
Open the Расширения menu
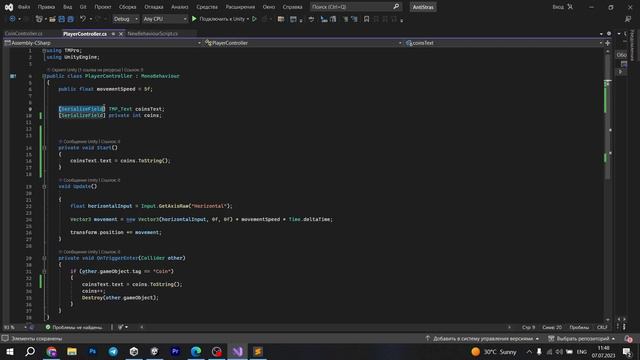pos(240,7)
